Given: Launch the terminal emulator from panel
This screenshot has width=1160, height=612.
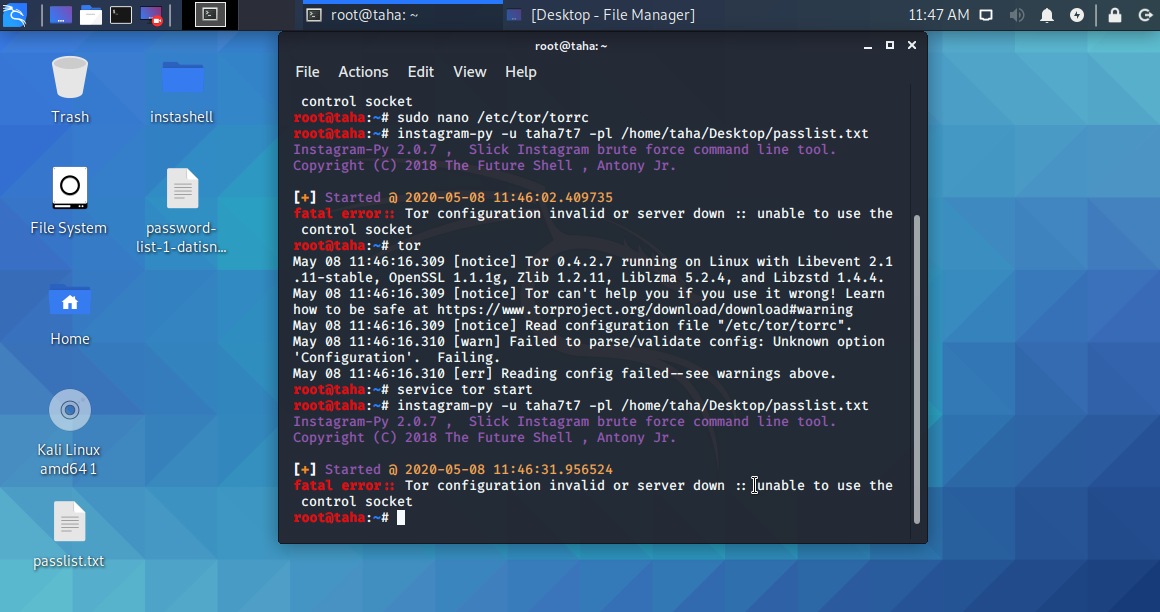Looking at the screenshot, I should pos(121,15).
